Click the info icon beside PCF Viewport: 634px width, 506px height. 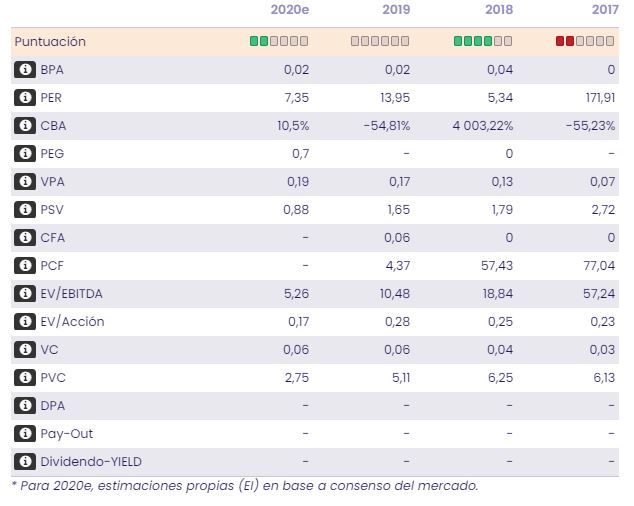click(25, 266)
